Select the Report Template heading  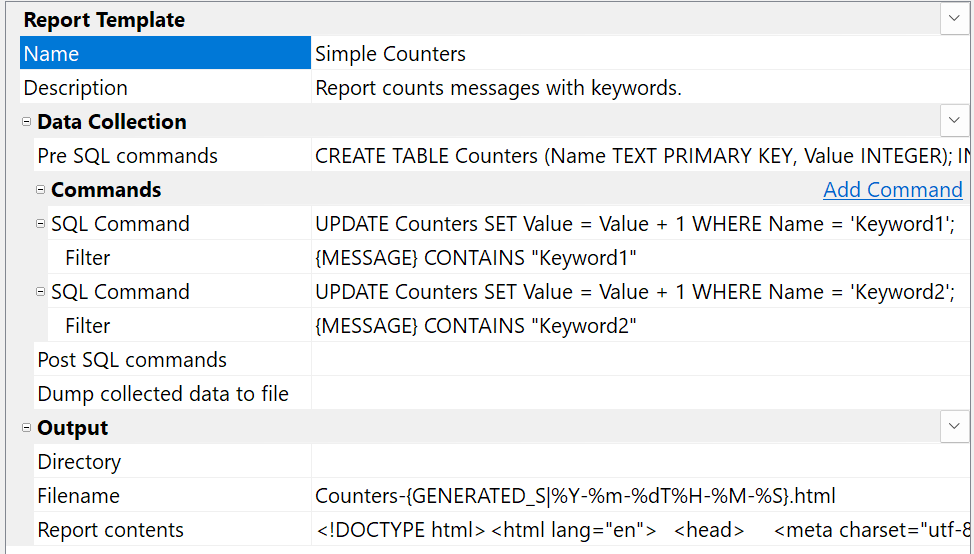pyautogui.click(x=104, y=20)
